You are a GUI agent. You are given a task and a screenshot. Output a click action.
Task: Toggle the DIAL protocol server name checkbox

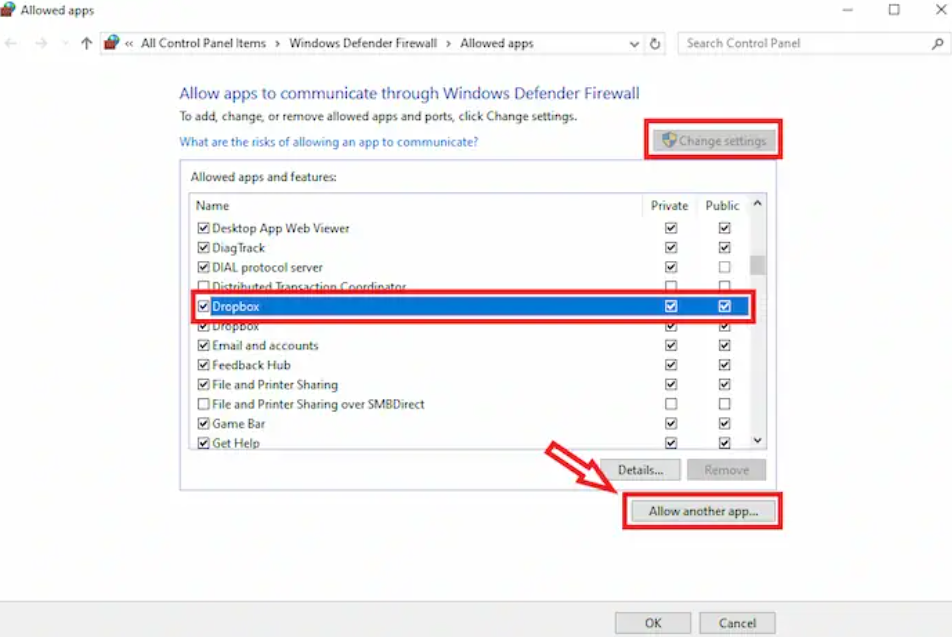pos(203,267)
